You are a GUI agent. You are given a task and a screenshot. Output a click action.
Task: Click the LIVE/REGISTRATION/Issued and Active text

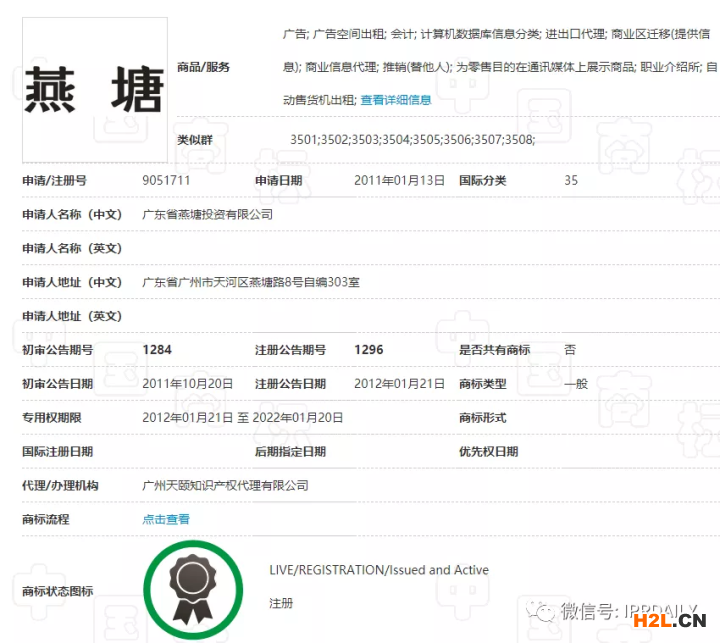[379, 570]
